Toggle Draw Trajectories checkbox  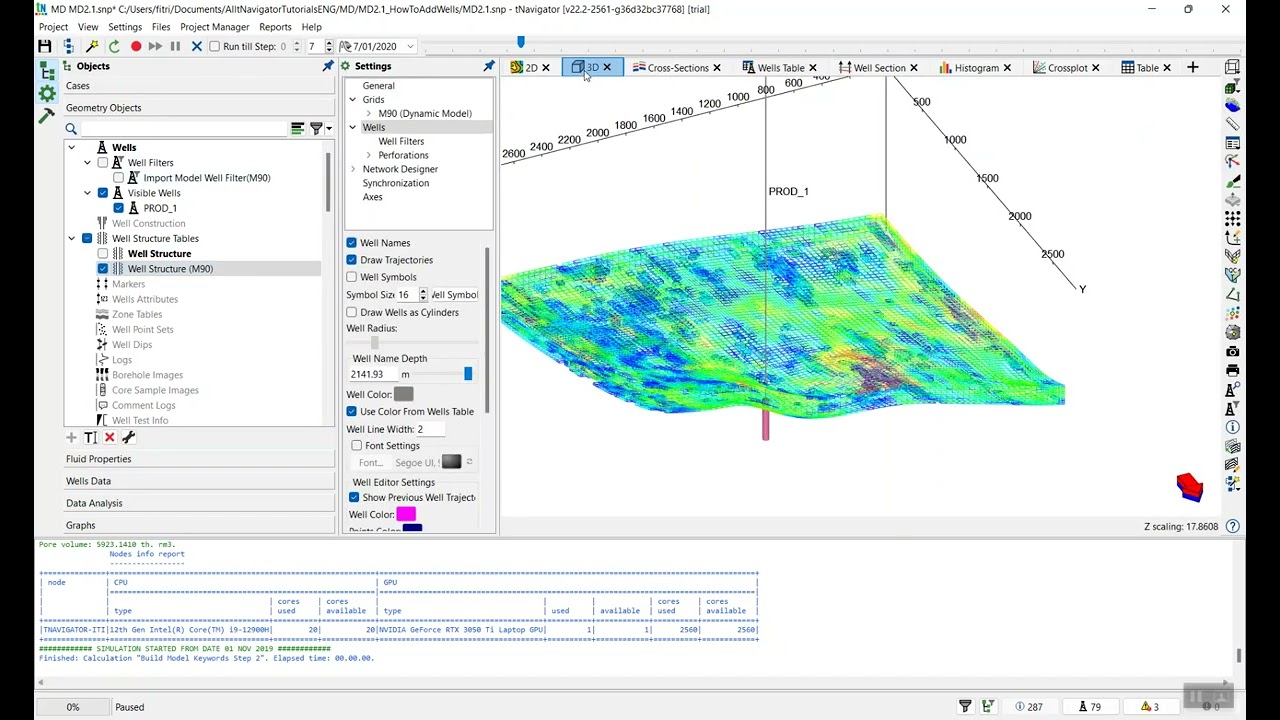pos(352,260)
